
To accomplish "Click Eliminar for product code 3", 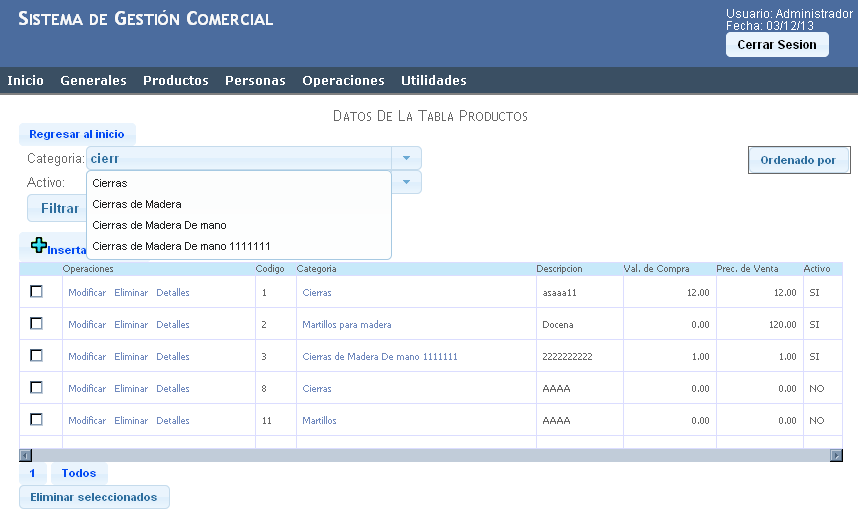I will click(131, 357).
